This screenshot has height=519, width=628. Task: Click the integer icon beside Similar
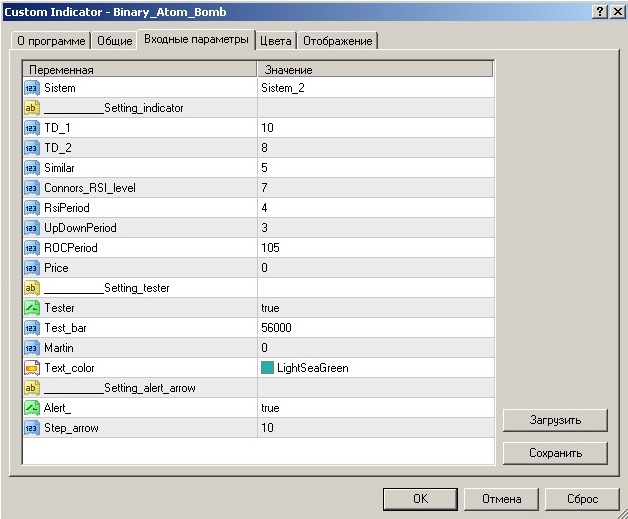32,168
